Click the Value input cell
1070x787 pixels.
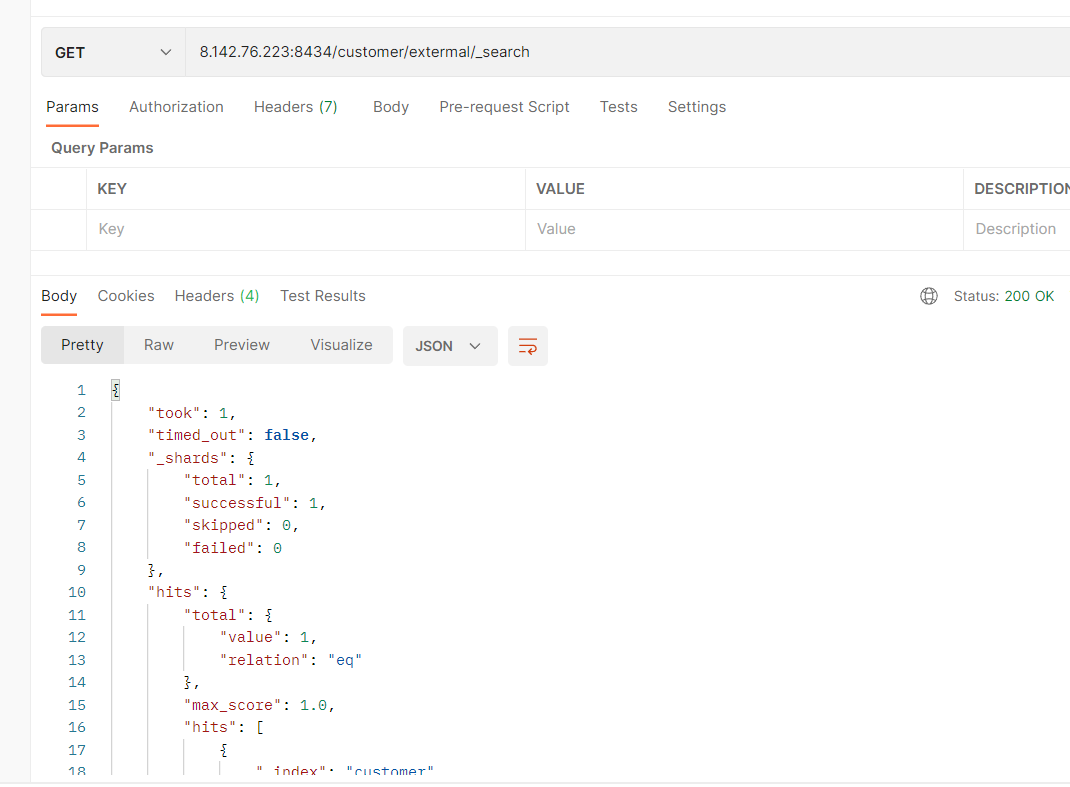click(x=744, y=229)
